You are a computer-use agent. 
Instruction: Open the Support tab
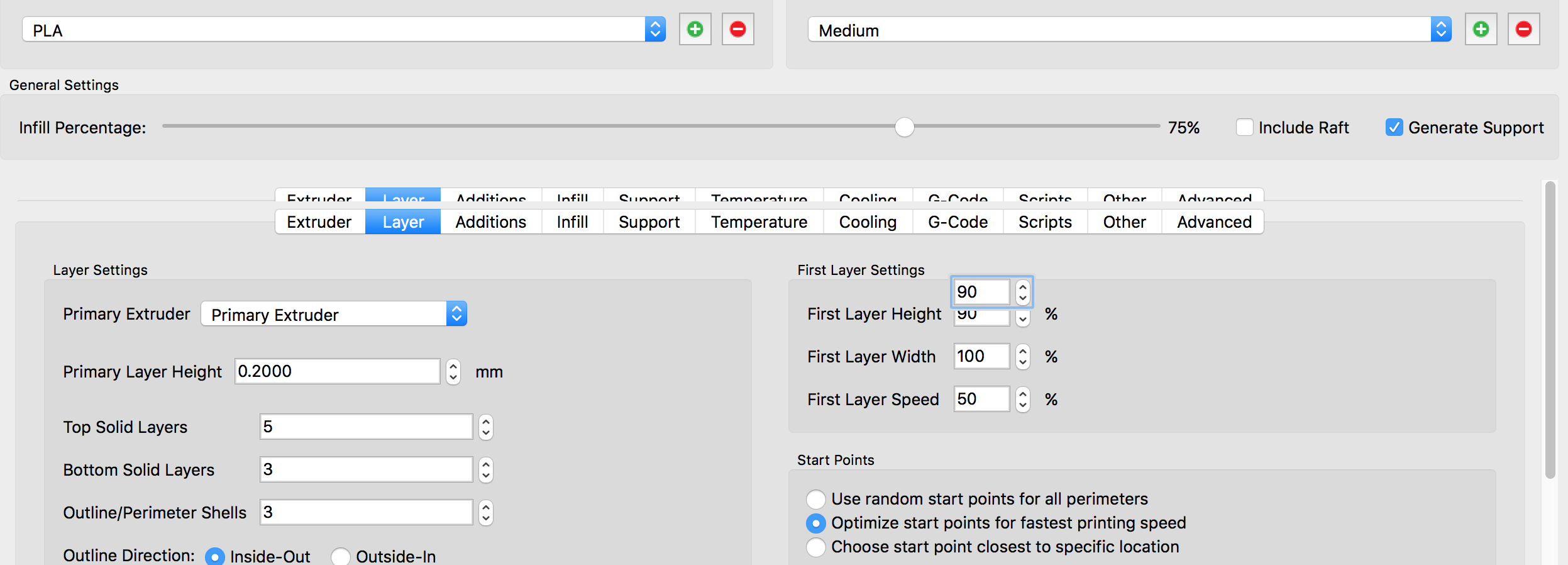[649, 222]
